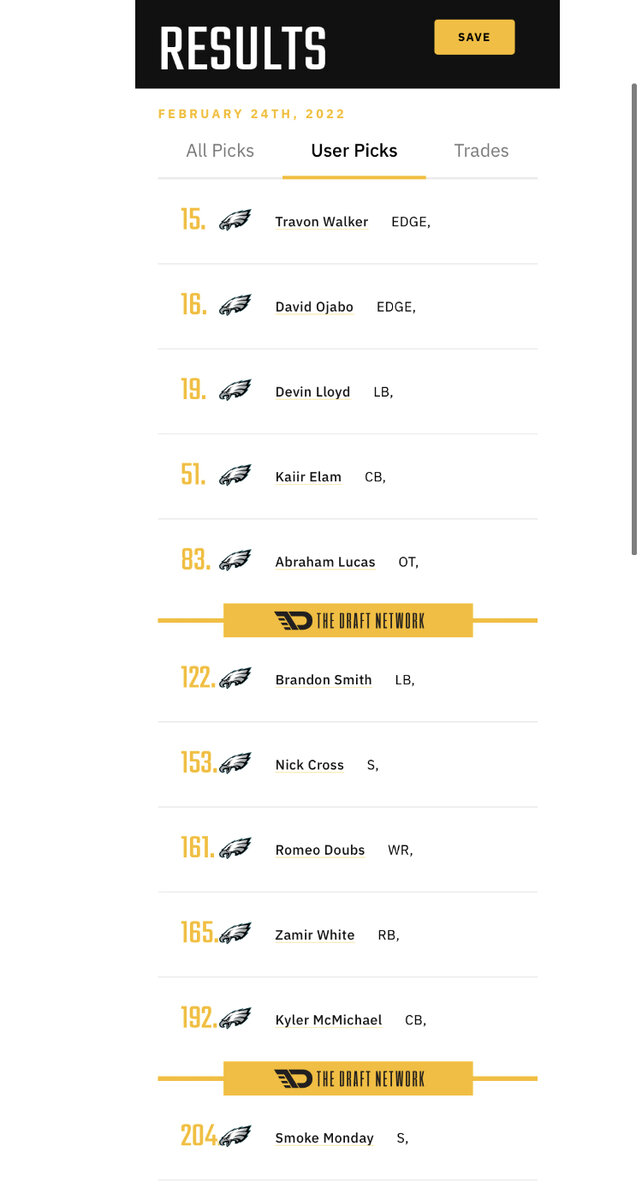
Task: Open Travon Walker player link
Action: click(x=322, y=222)
